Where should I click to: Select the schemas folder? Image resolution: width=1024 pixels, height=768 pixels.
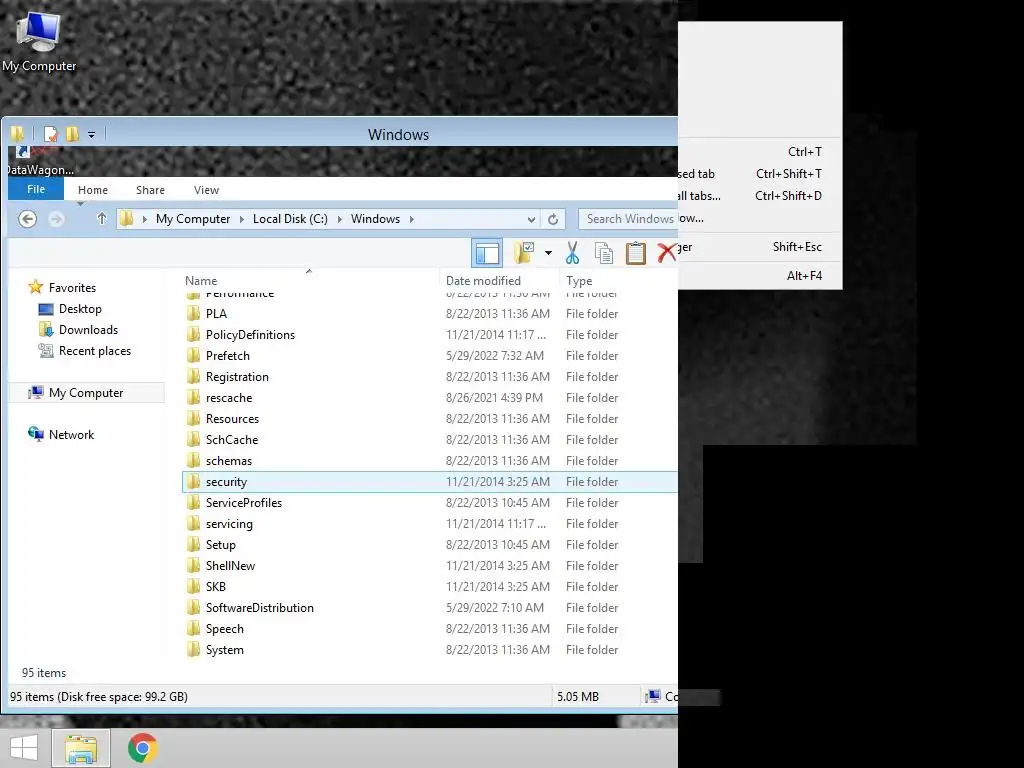click(x=229, y=460)
